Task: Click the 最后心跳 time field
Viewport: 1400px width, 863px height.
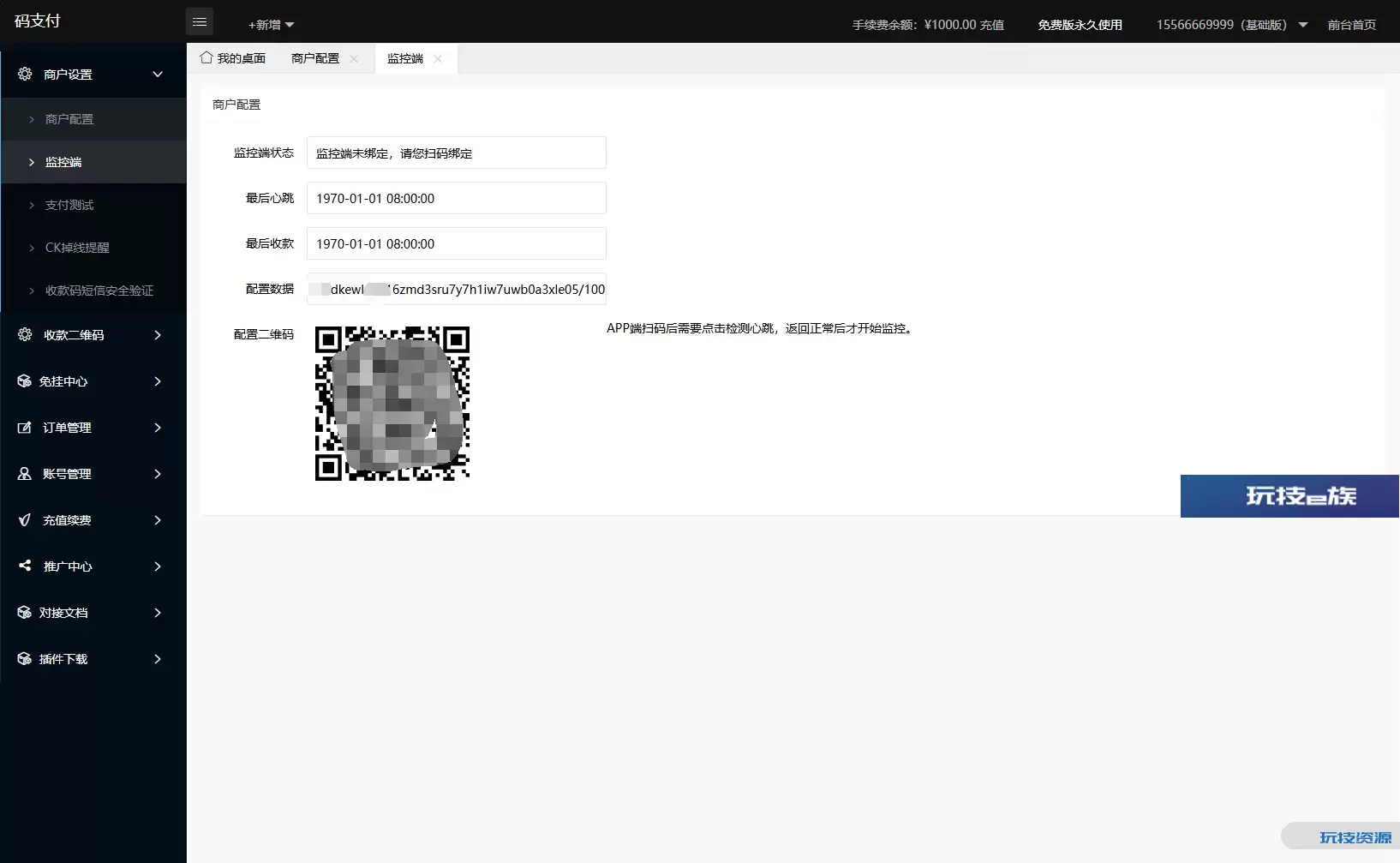Action: click(x=457, y=198)
